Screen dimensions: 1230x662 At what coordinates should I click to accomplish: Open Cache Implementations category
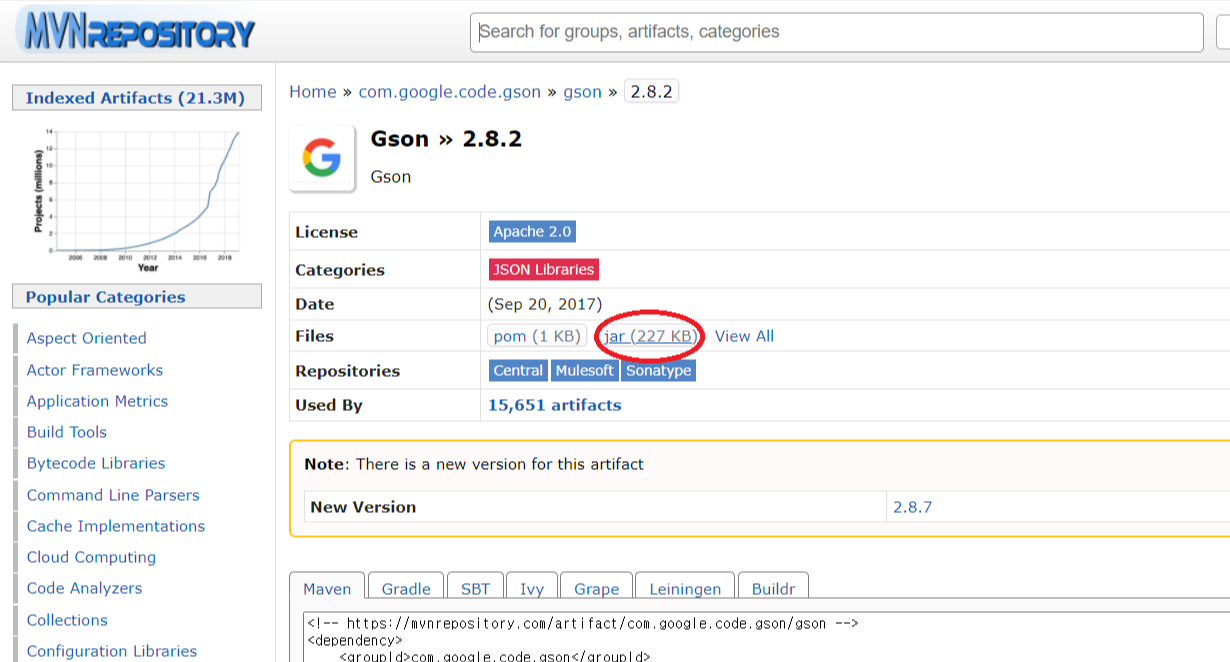(x=115, y=526)
